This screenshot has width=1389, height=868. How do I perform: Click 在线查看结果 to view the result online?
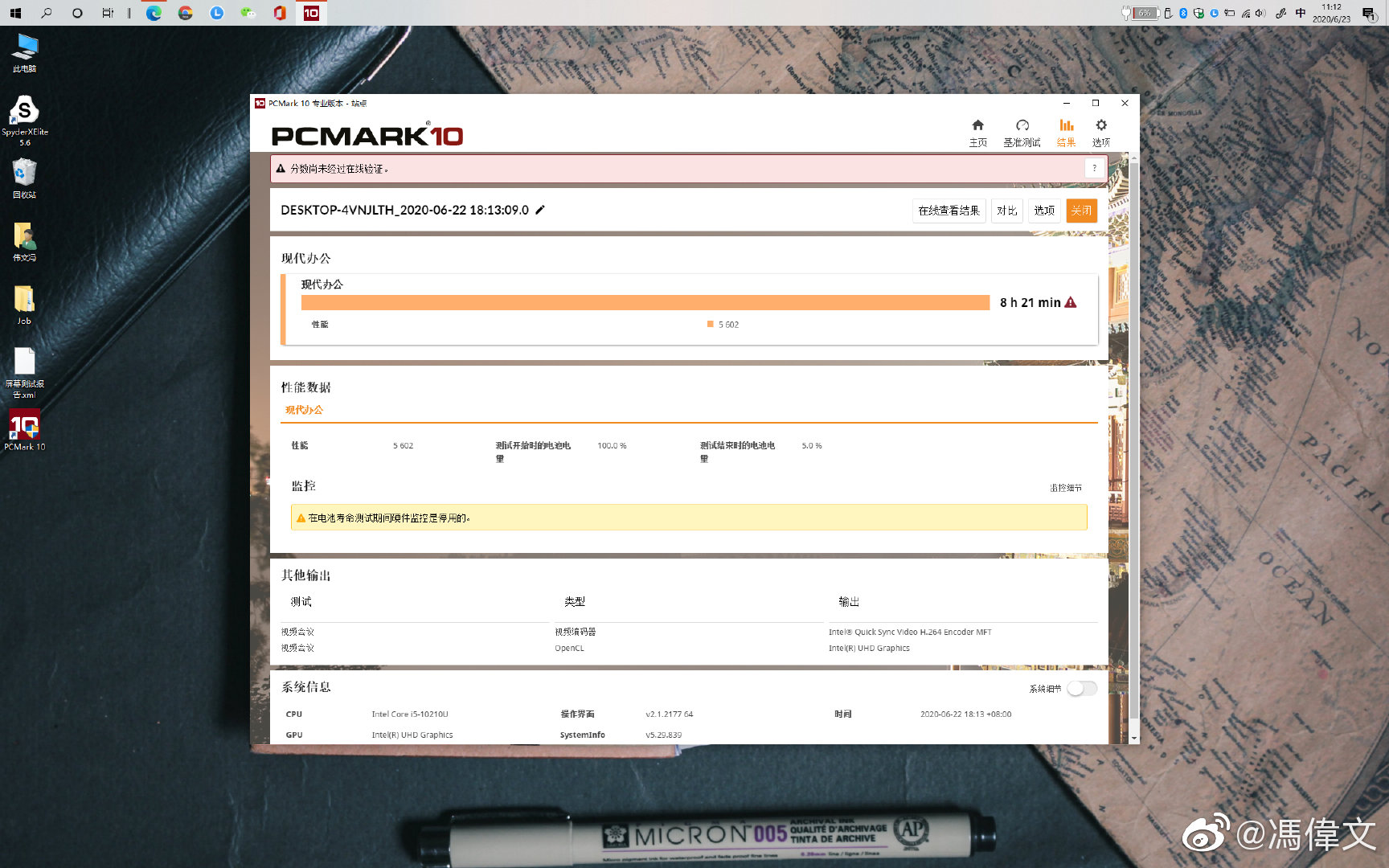coord(949,211)
